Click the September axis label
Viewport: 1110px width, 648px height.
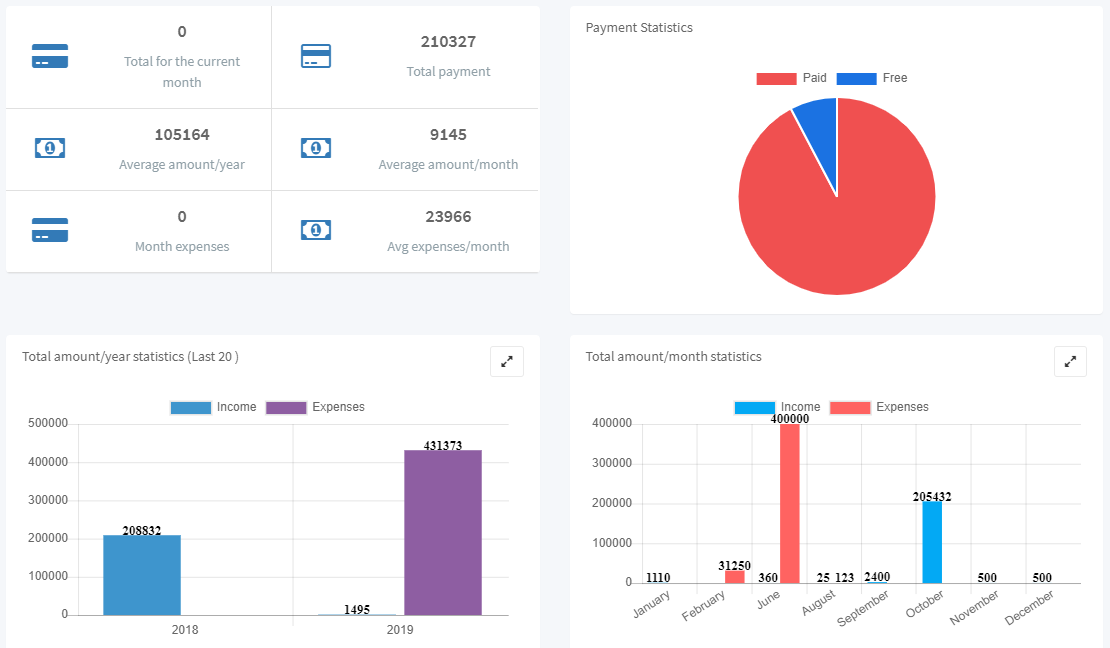(x=863, y=608)
